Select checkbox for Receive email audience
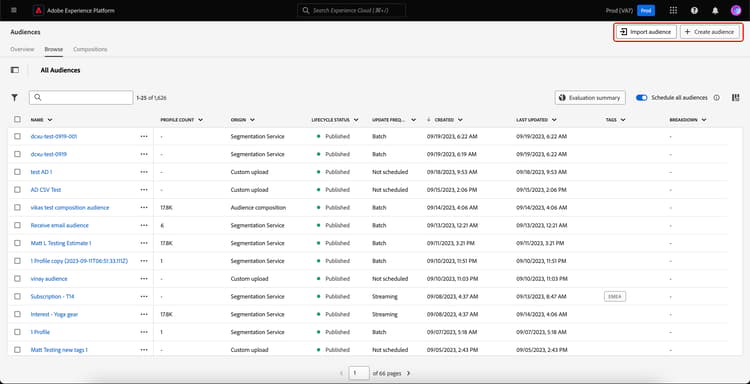750x384 pixels. coord(17,225)
